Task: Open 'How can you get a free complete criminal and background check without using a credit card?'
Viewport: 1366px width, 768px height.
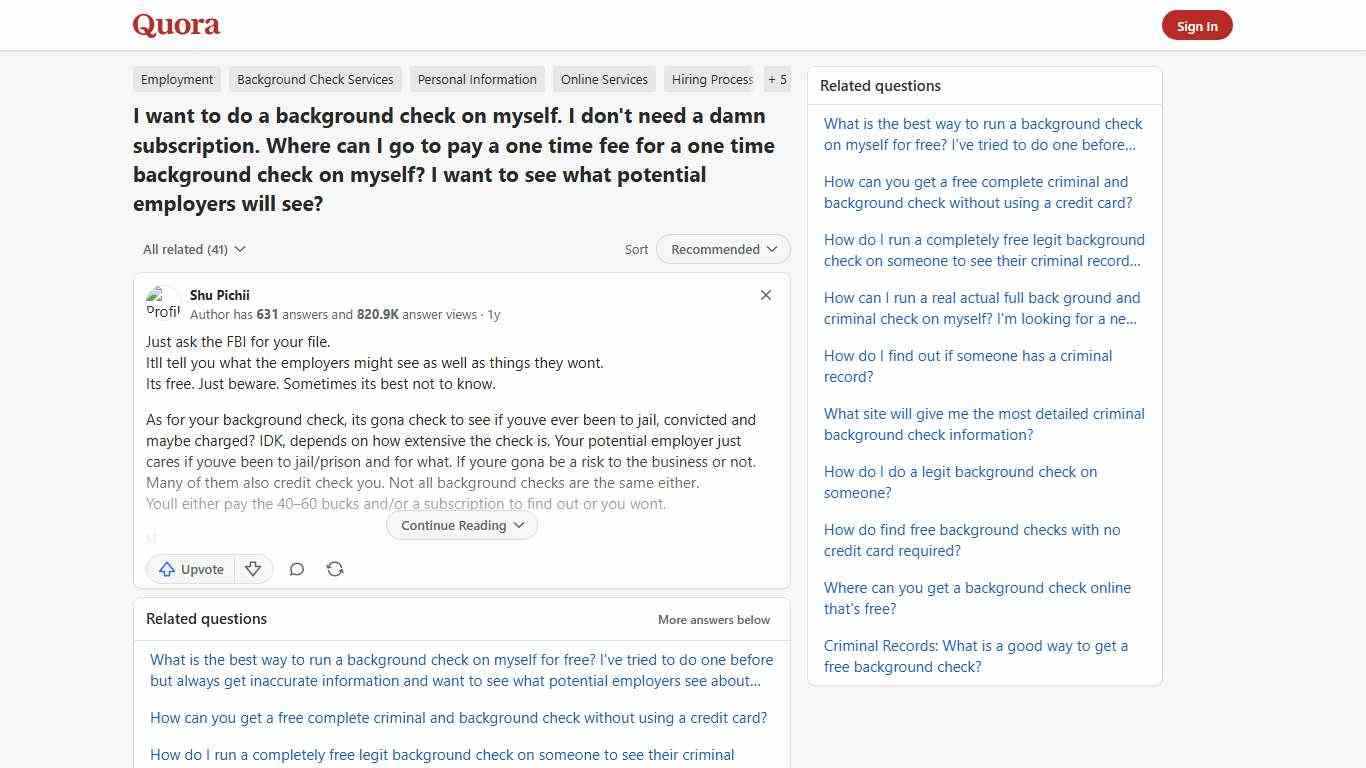Action: pyautogui.click(x=976, y=192)
